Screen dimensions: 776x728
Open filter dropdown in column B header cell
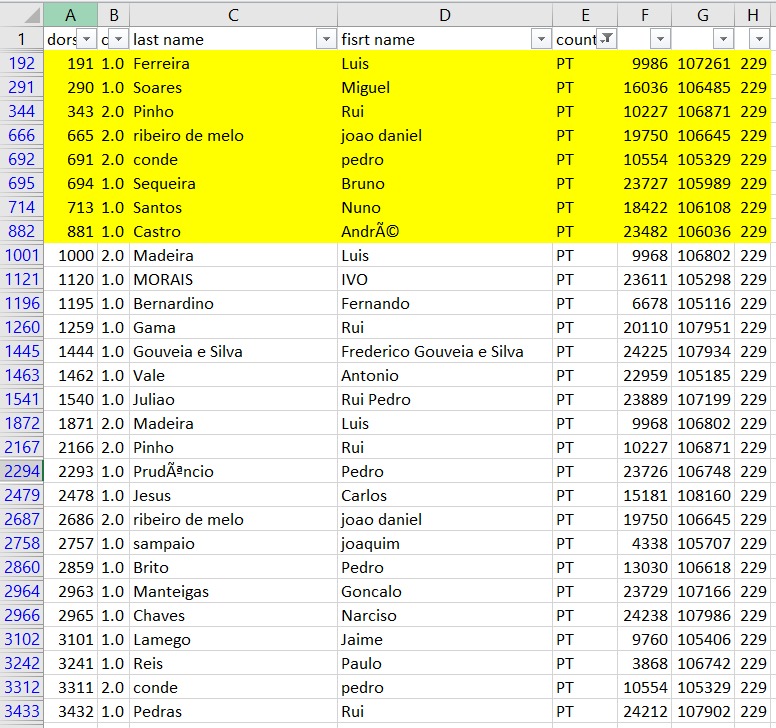click(x=118, y=39)
